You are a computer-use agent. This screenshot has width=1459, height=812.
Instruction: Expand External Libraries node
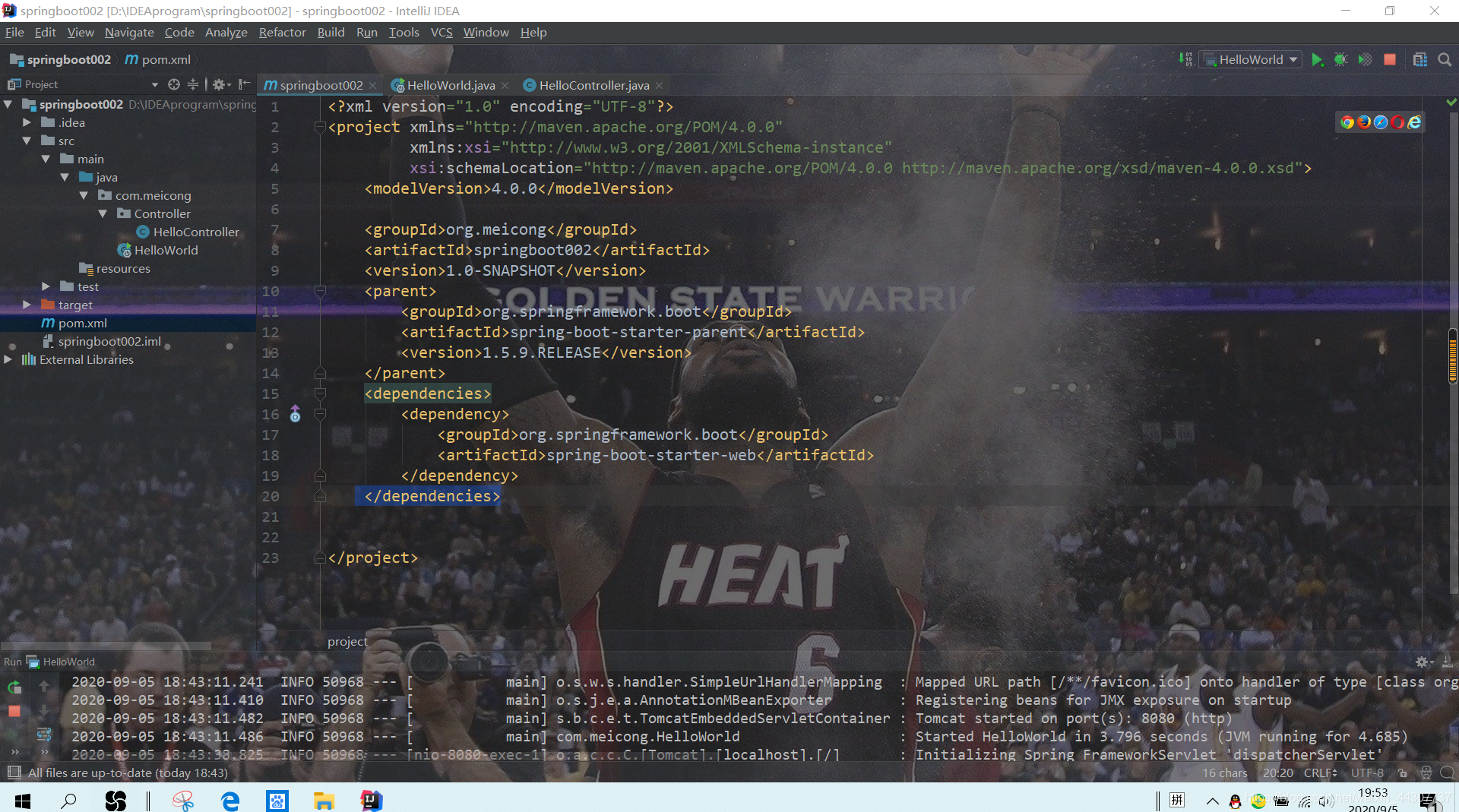click(8, 359)
